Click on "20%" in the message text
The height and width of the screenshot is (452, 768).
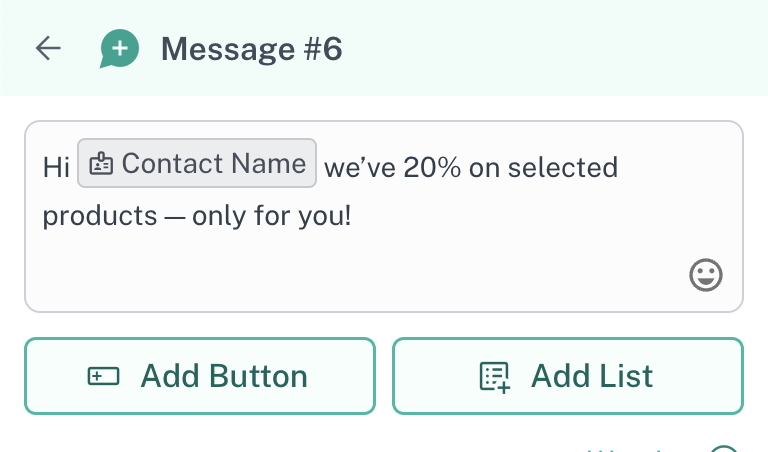(432, 167)
